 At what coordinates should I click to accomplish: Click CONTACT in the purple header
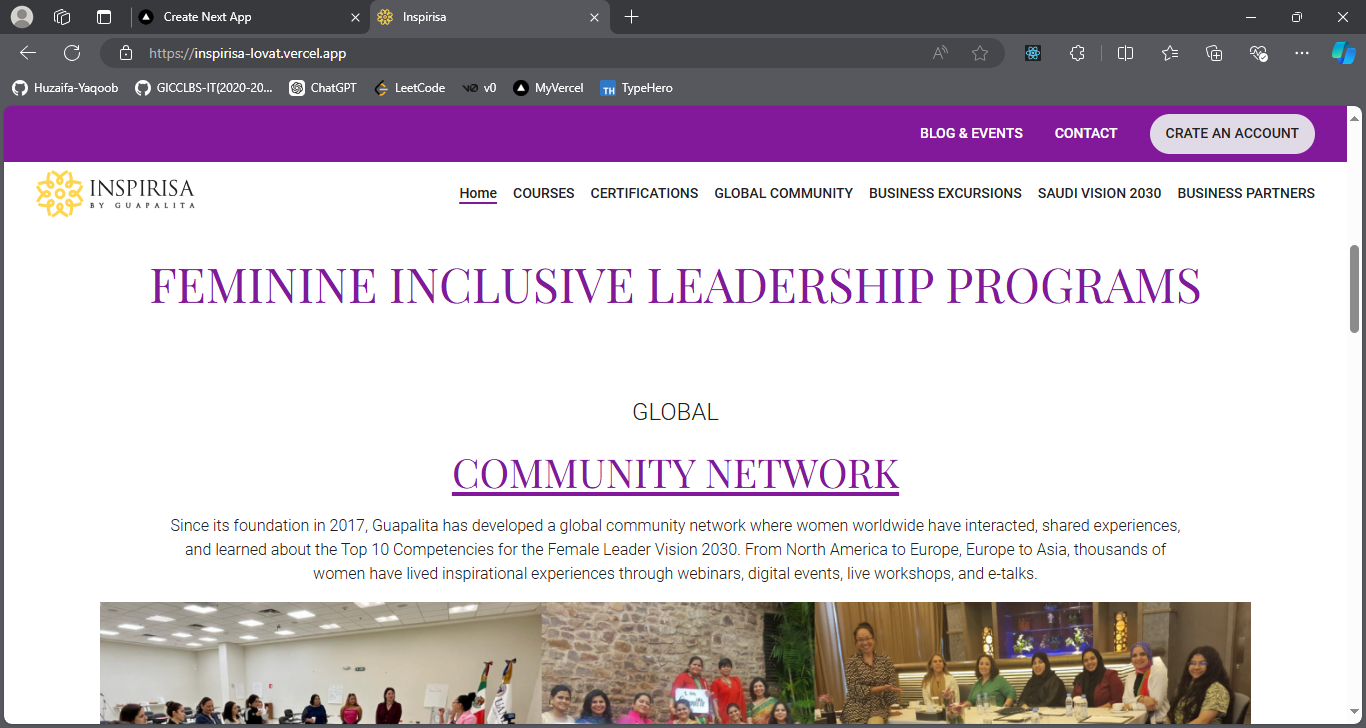point(1086,133)
